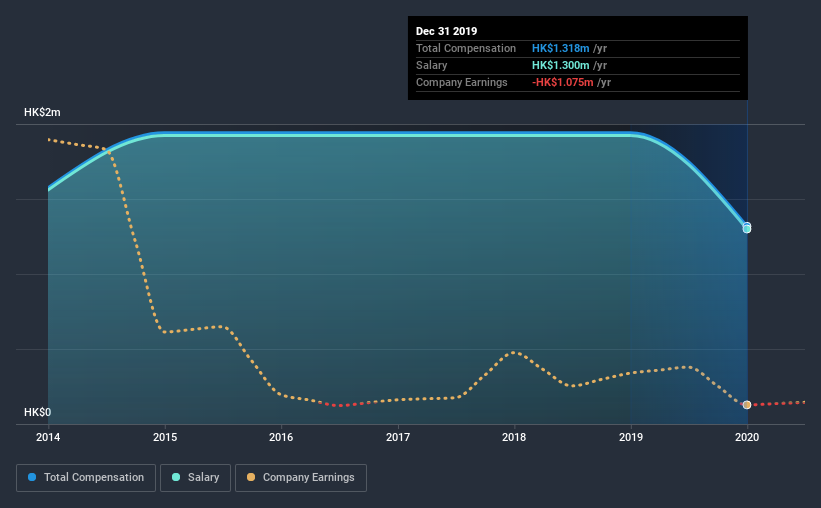
Task: Click the Total Compensation row label in tooltip
Action: pyautogui.click(x=466, y=48)
